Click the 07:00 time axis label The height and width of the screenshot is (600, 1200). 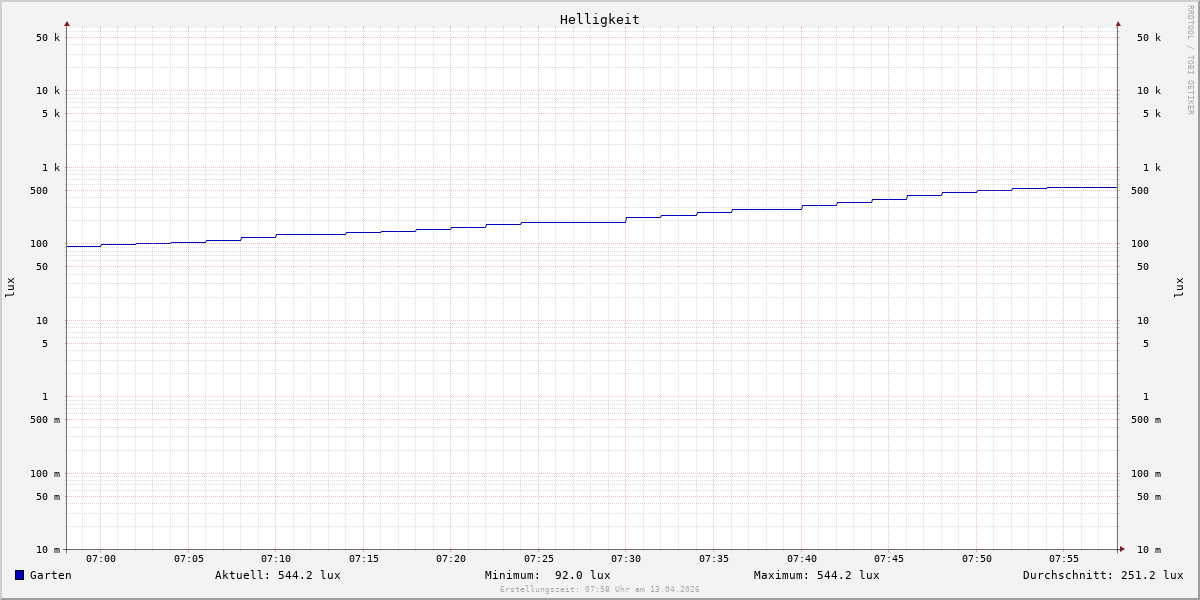click(x=101, y=559)
